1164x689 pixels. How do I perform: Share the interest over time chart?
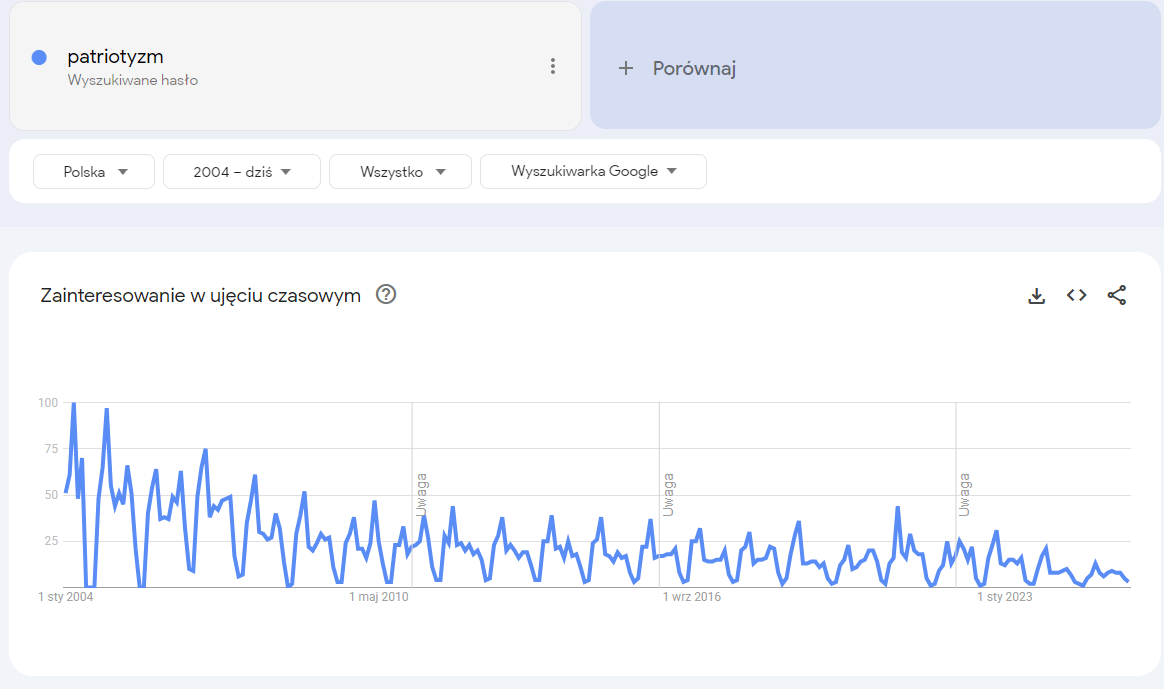(x=1117, y=295)
